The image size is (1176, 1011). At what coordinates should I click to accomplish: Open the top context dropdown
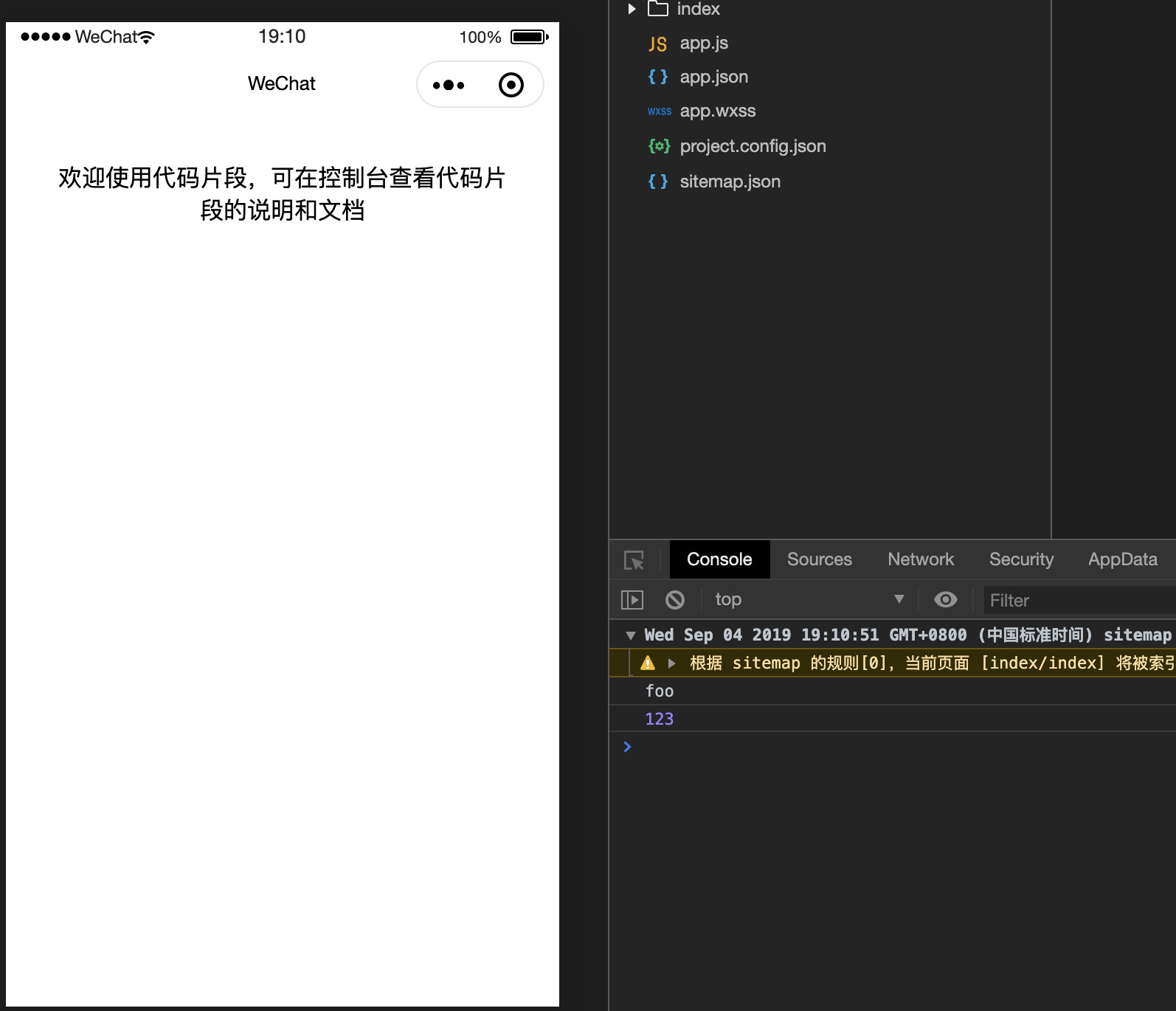point(809,600)
